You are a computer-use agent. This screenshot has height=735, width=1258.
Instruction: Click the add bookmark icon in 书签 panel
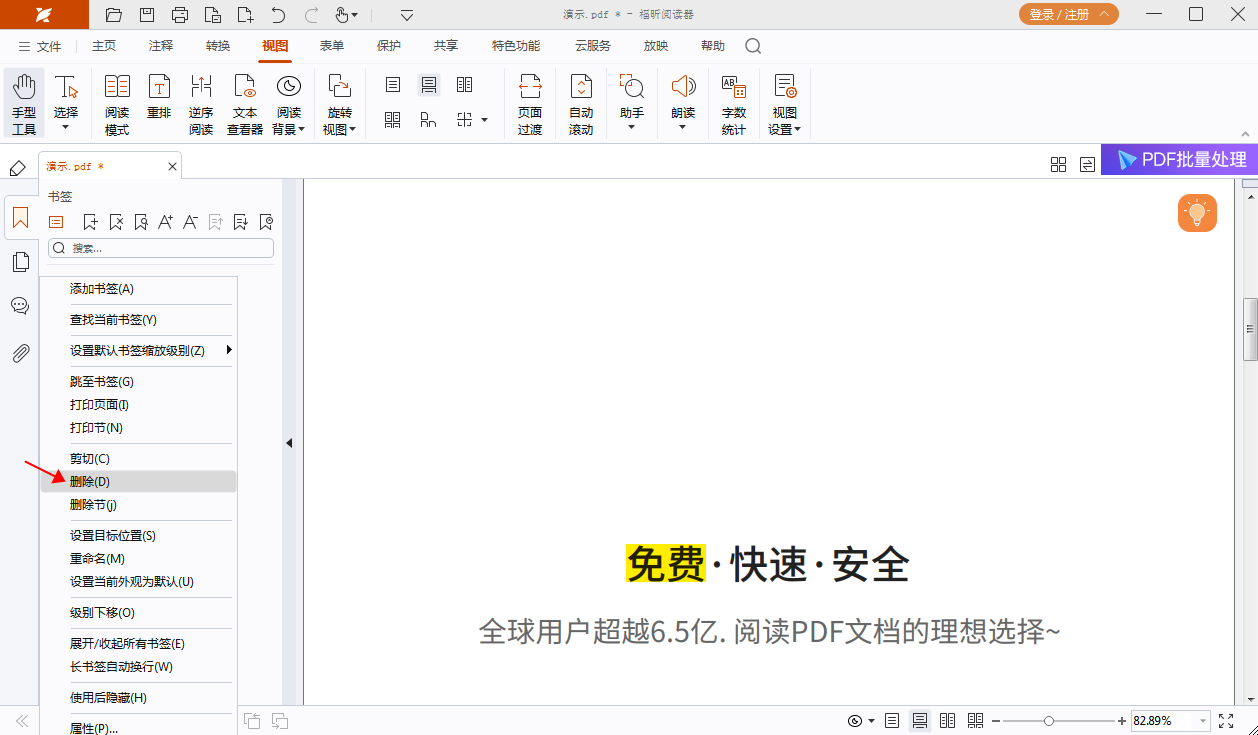tap(91, 222)
